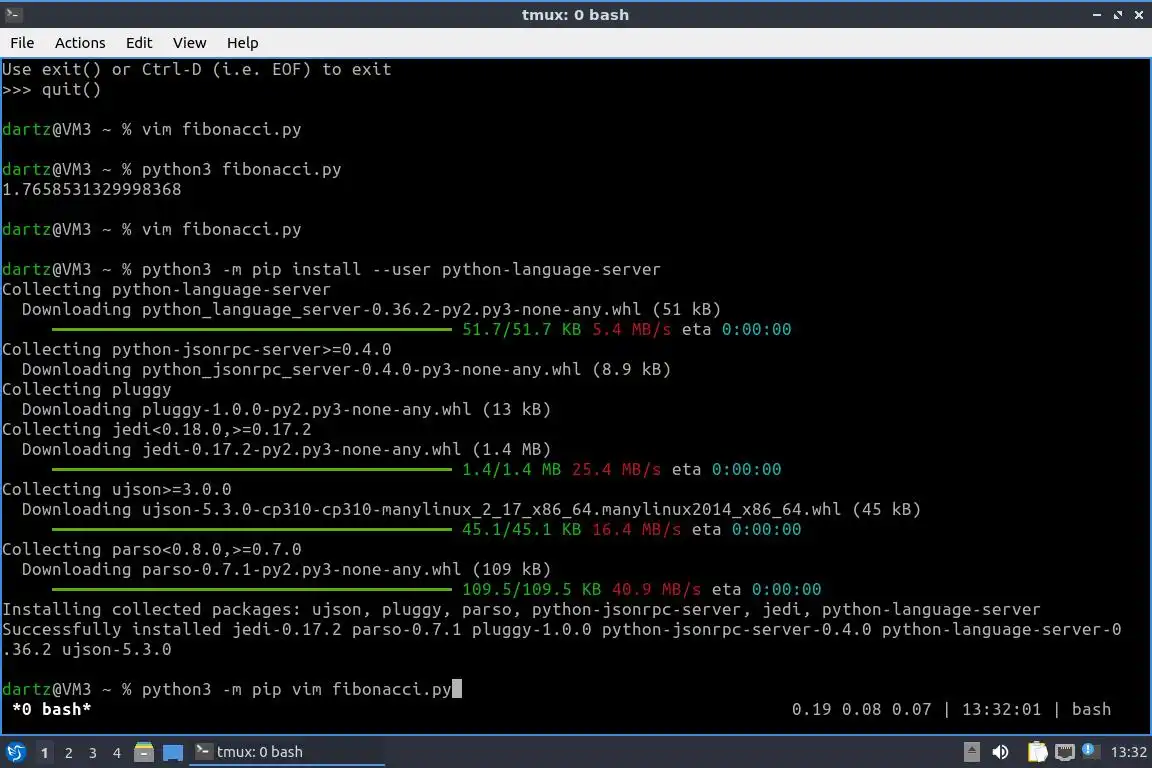Switch to workspace 2 in pager
This screenshot has height=768, width=1152.
(68, 753)
